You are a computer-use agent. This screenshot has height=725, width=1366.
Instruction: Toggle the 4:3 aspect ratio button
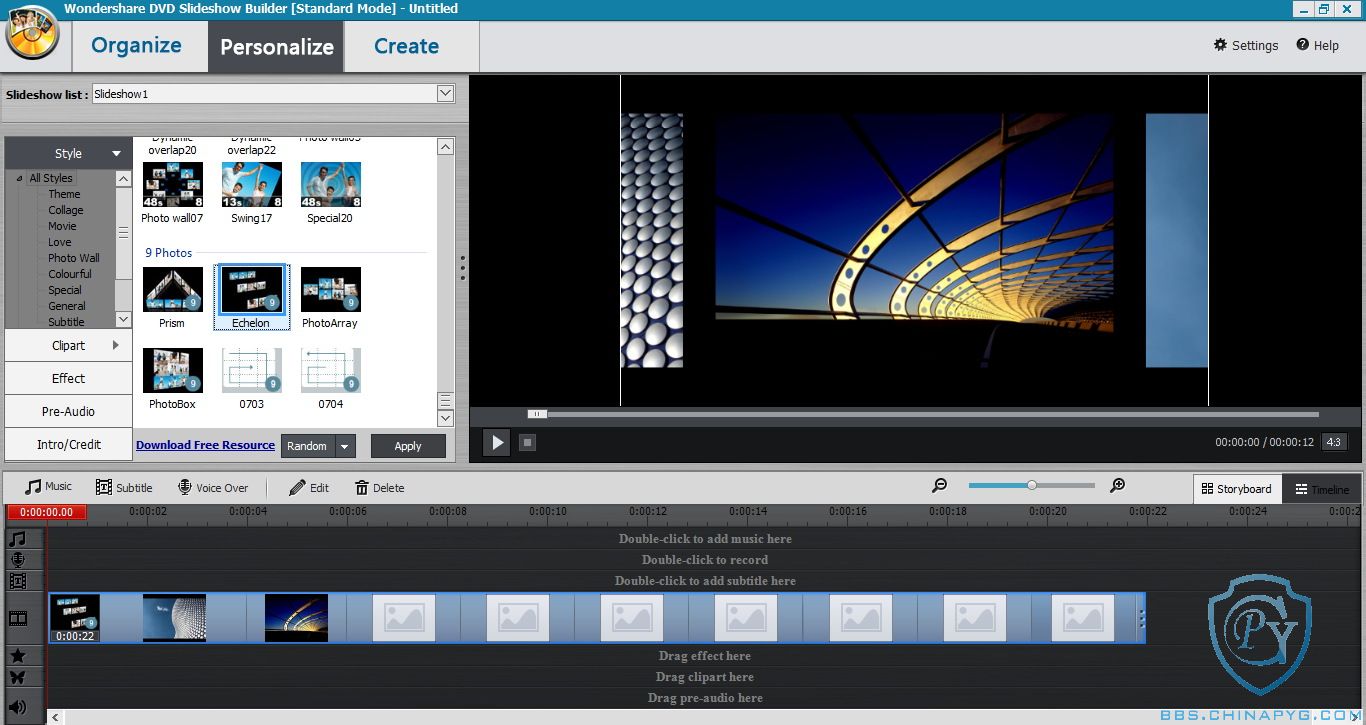pyautogui.click(x=1333, y=442)
